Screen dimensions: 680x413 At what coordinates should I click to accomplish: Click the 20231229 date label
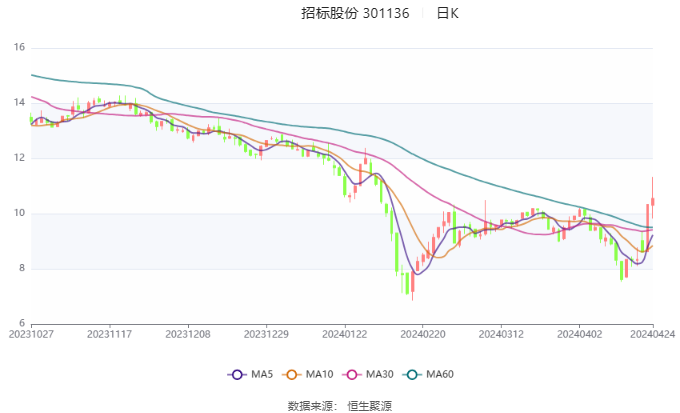pyautogui.click(x=264, y=335)
